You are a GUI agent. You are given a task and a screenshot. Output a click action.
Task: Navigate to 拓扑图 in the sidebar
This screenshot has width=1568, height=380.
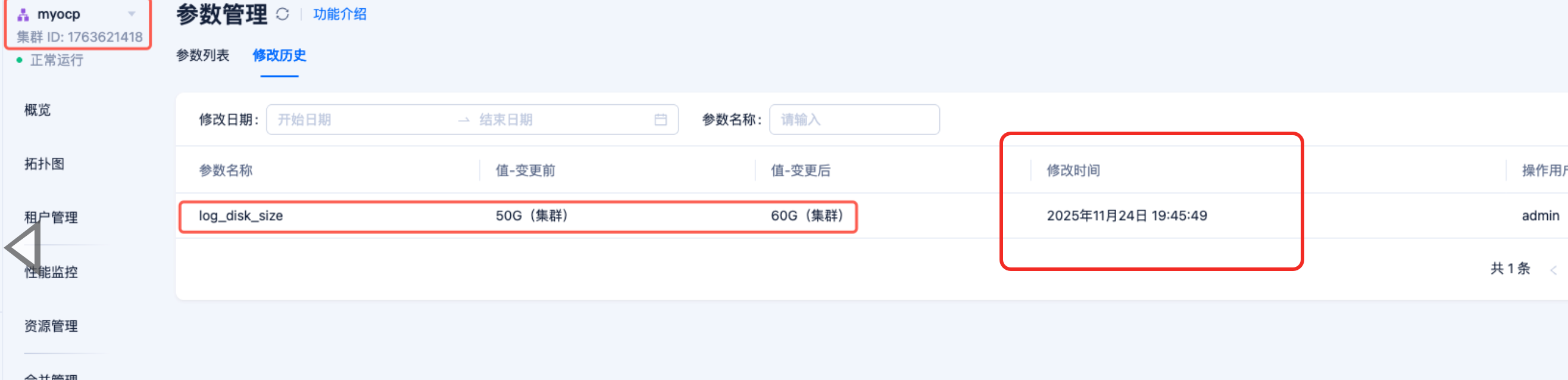coord(45,164)
